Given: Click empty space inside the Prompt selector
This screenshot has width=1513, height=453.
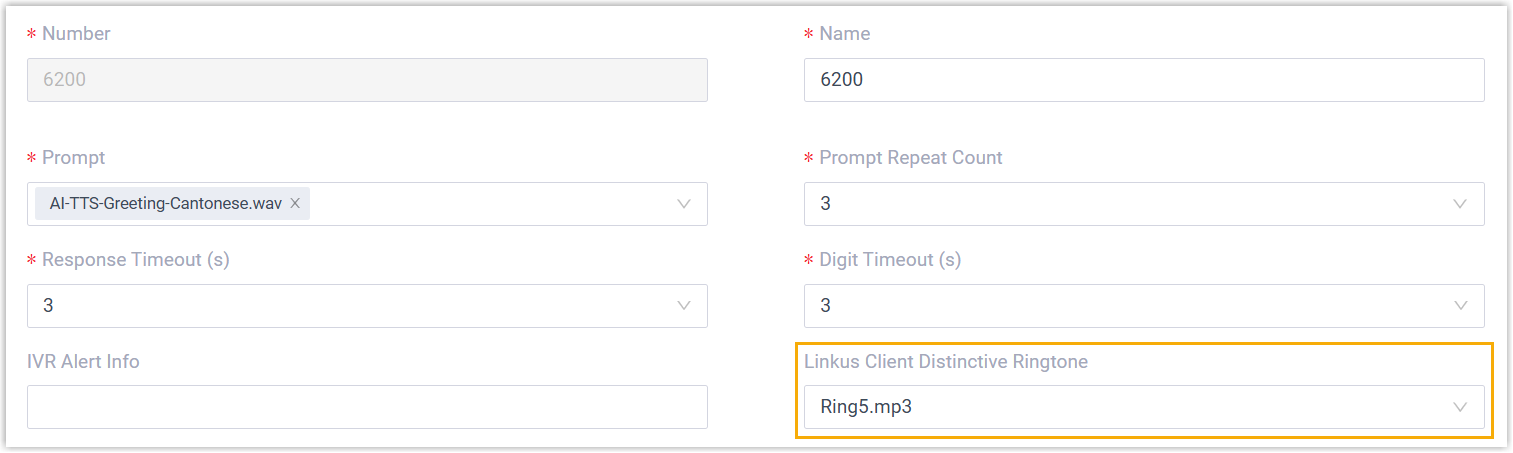Looking at the screenshot, I should (490, 204).
